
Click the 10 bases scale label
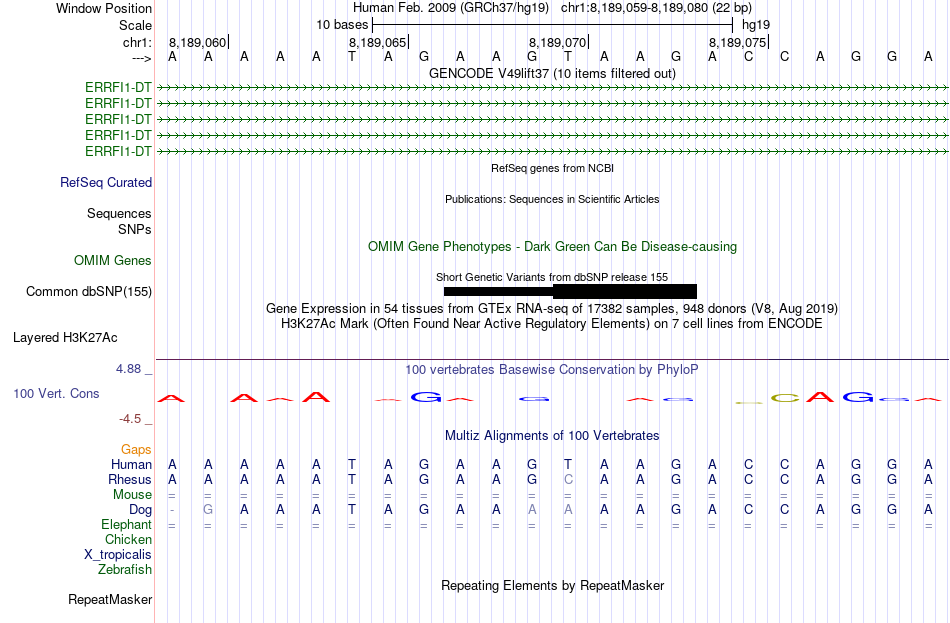342,25
